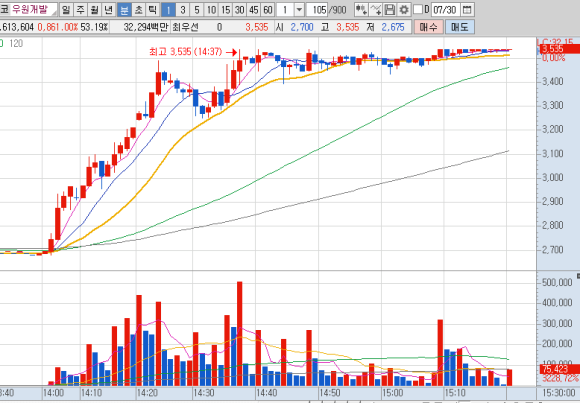
Task: Open chart settings gear icon
Action: click(404, 10)
